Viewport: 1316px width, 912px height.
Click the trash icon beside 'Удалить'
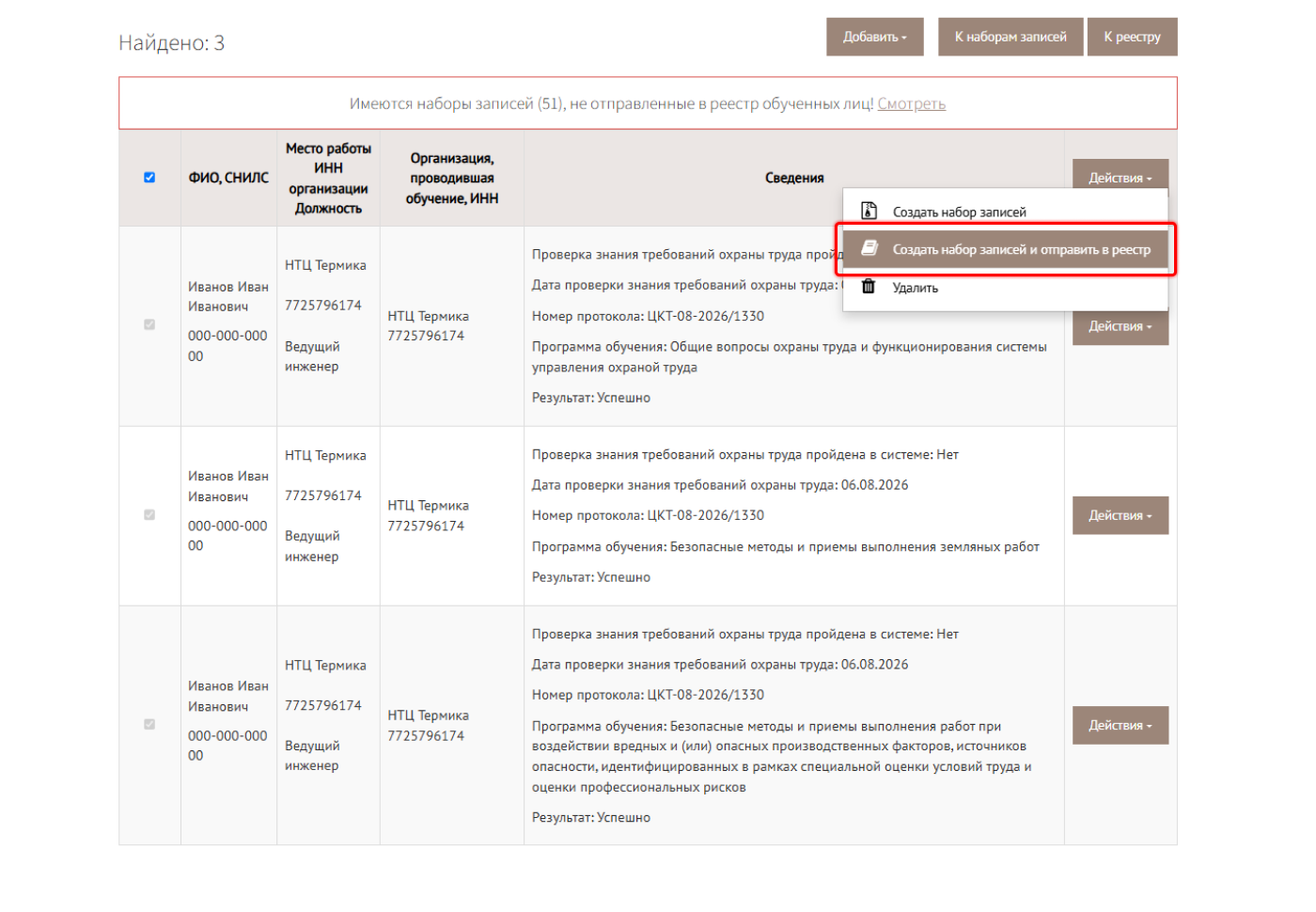[x=869, y=287]
